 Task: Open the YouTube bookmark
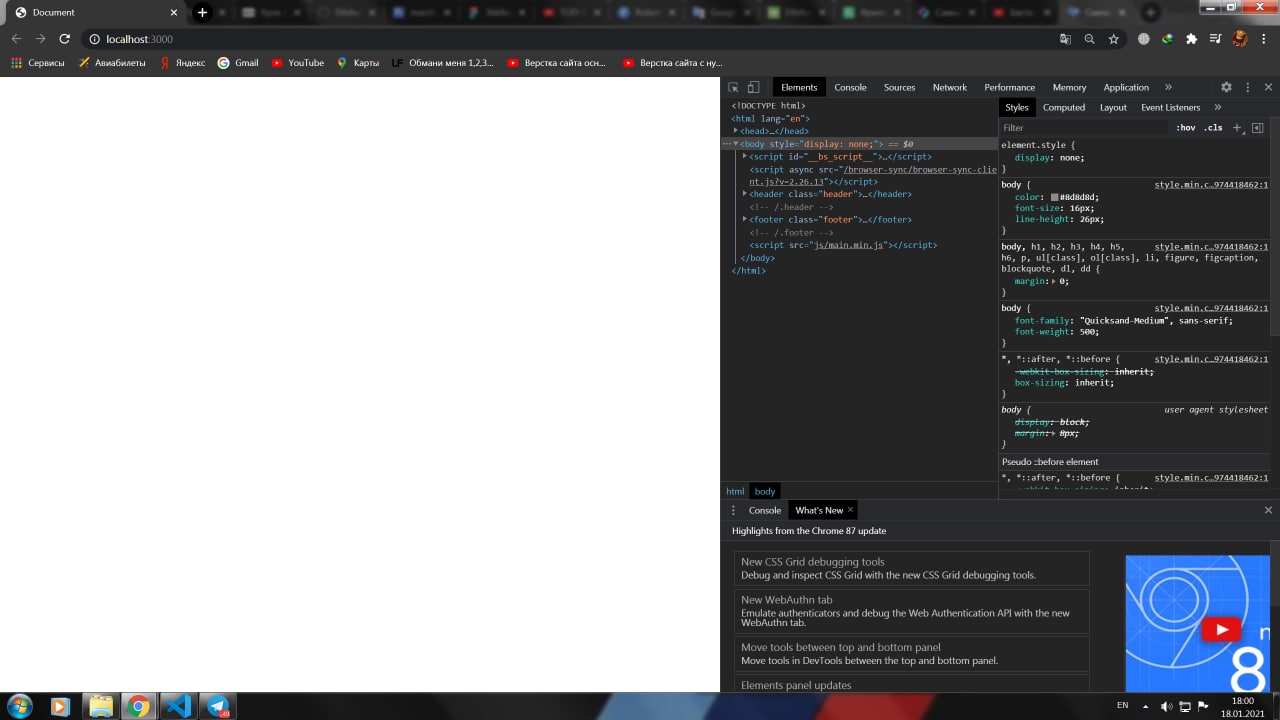pyautogui.click(x=298, y=62)
